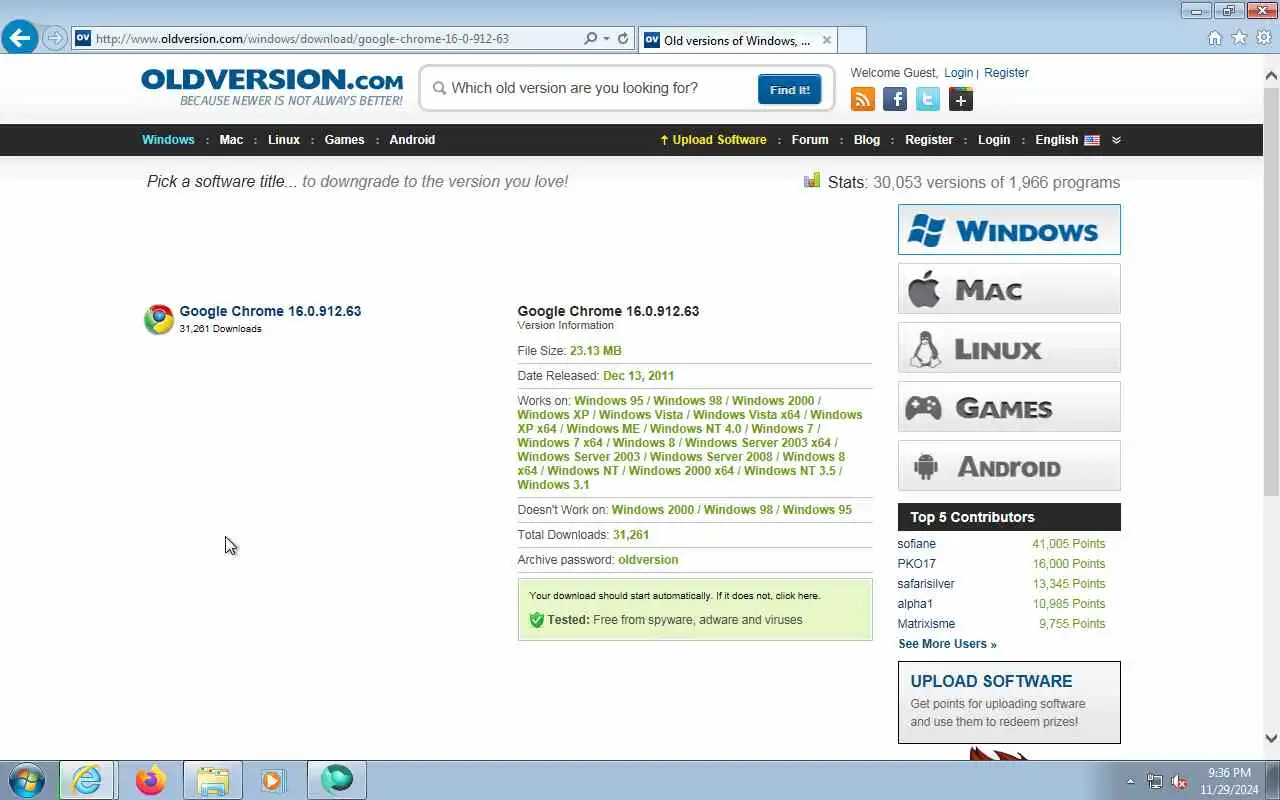Open the Google Chrome 16.0.912.63 title link
The height and width of the screenshot is (800, 1280).
(270, 311)
